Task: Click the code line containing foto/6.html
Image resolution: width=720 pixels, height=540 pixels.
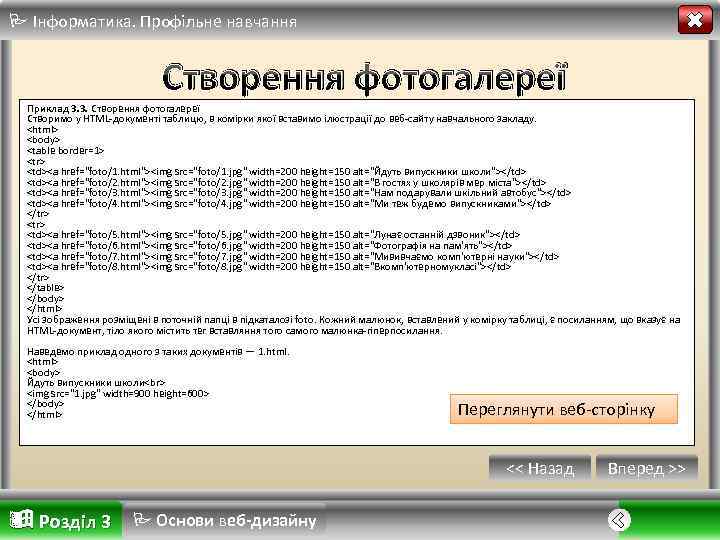Action: (x=269, y=246)
